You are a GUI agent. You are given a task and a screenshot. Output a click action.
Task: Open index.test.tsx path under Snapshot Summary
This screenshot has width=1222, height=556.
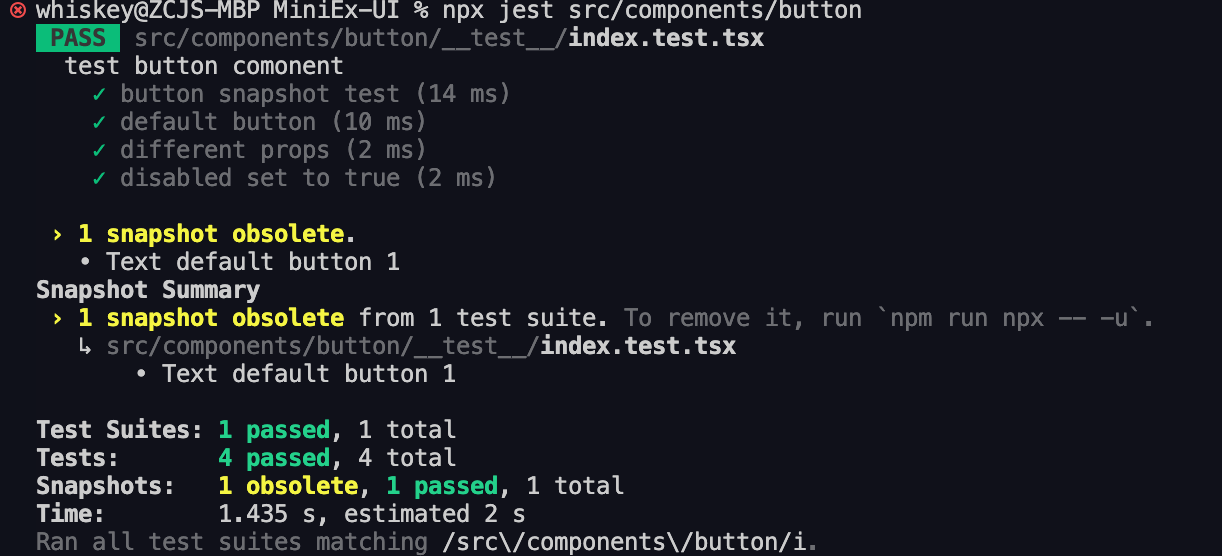tap(421, 346)
